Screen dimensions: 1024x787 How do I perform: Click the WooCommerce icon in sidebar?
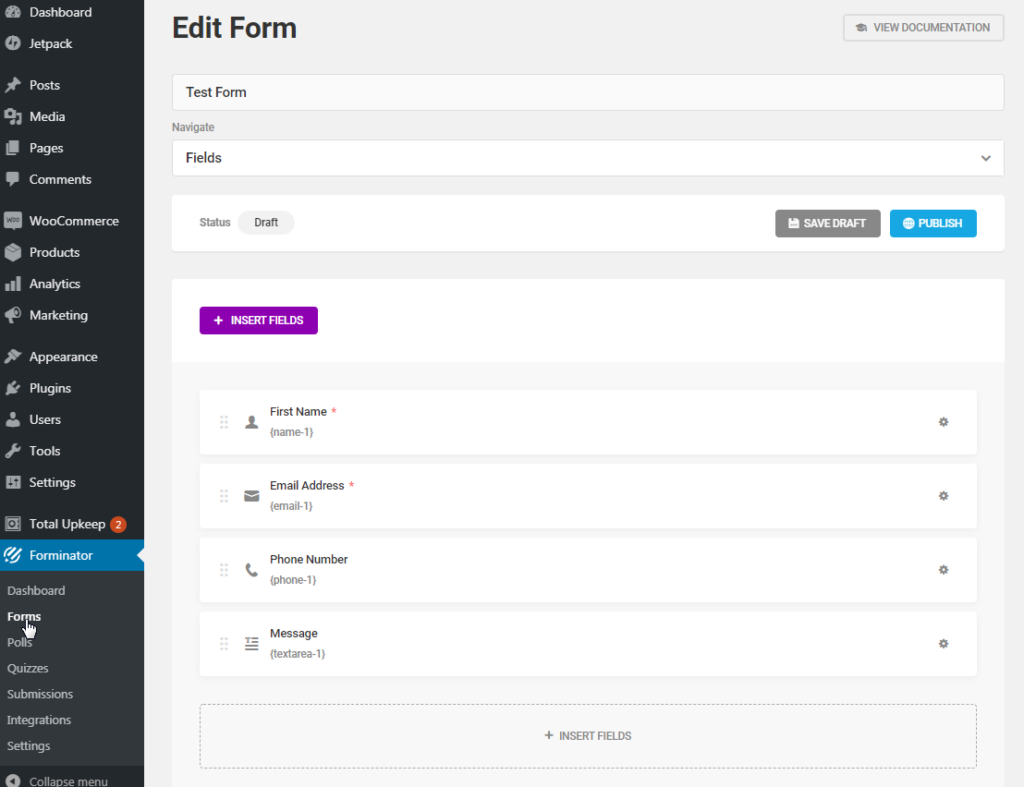click(13, 221)
